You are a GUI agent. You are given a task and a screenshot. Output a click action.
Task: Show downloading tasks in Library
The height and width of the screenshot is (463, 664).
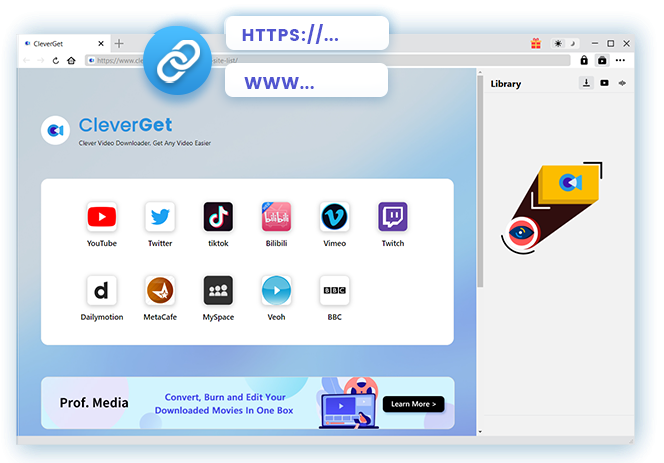(586, 83)
